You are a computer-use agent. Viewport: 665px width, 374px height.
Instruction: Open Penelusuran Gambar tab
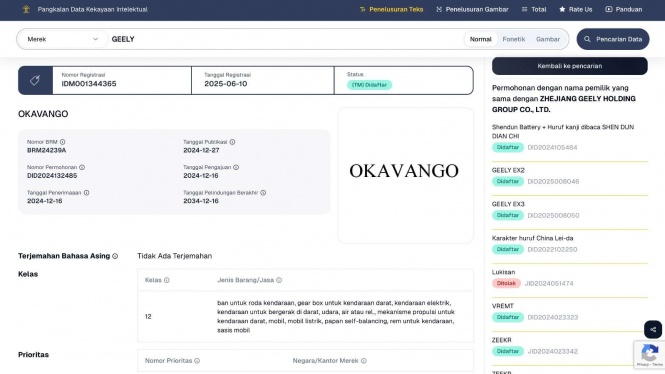[472, 9]
